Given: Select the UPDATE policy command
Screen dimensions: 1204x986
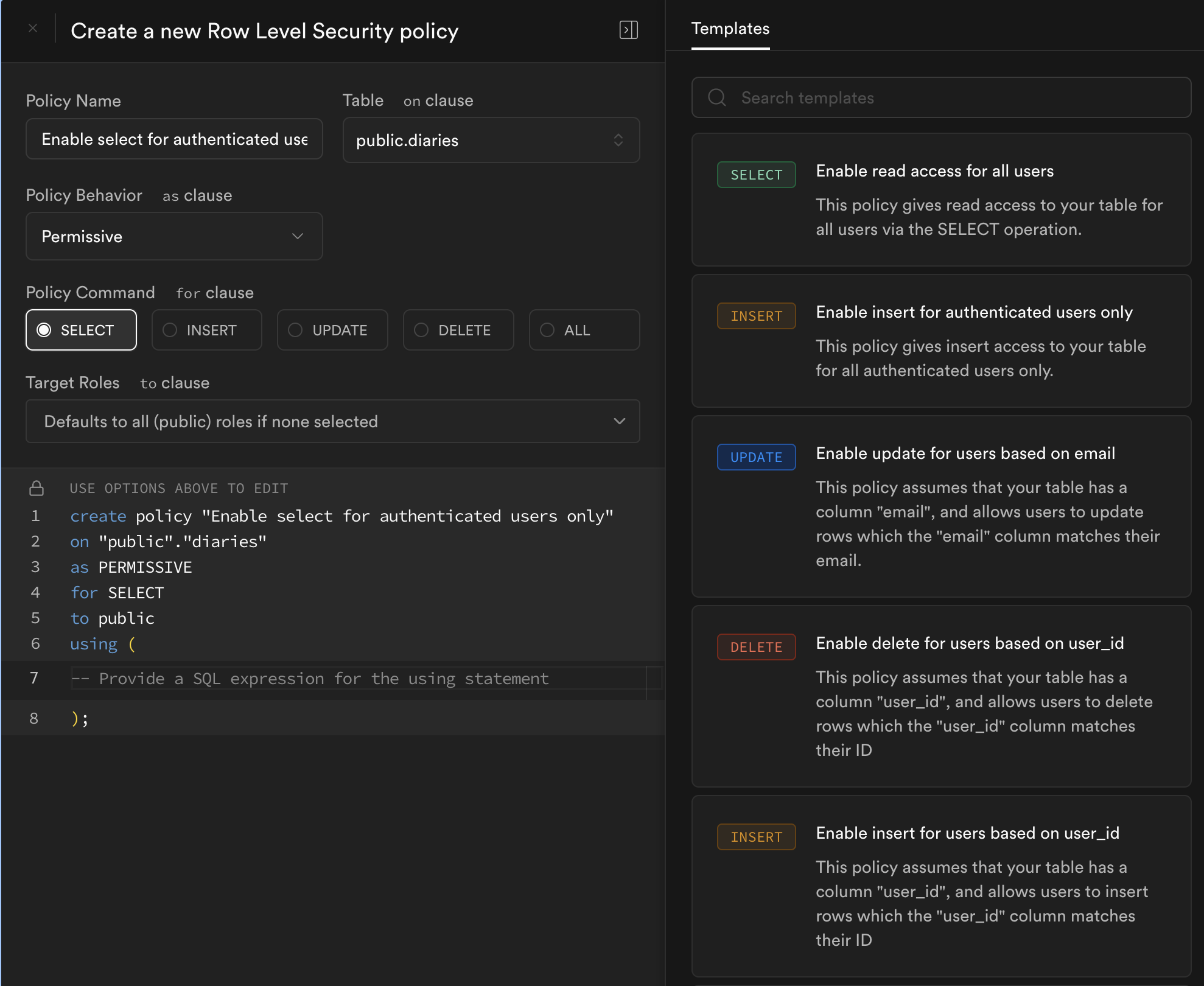Looking at the screenshot, I should coord(332,330).
